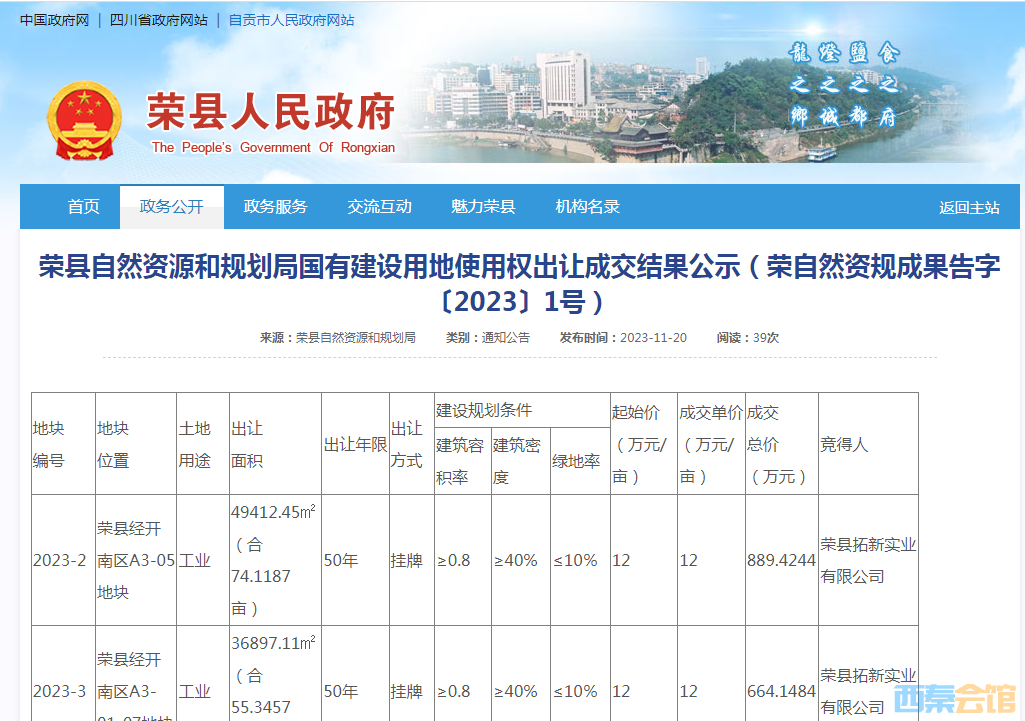Open the 四川省政府网站 link
Screen dimensions: 1025x721
[158, 20]
